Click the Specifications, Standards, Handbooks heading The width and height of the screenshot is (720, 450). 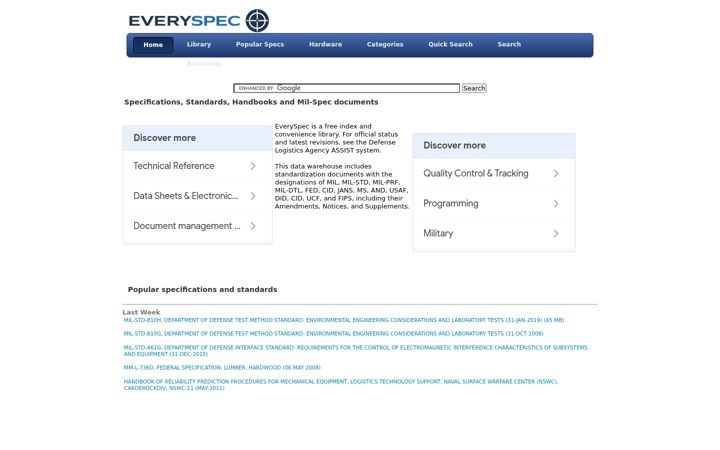tap(251, 102)
